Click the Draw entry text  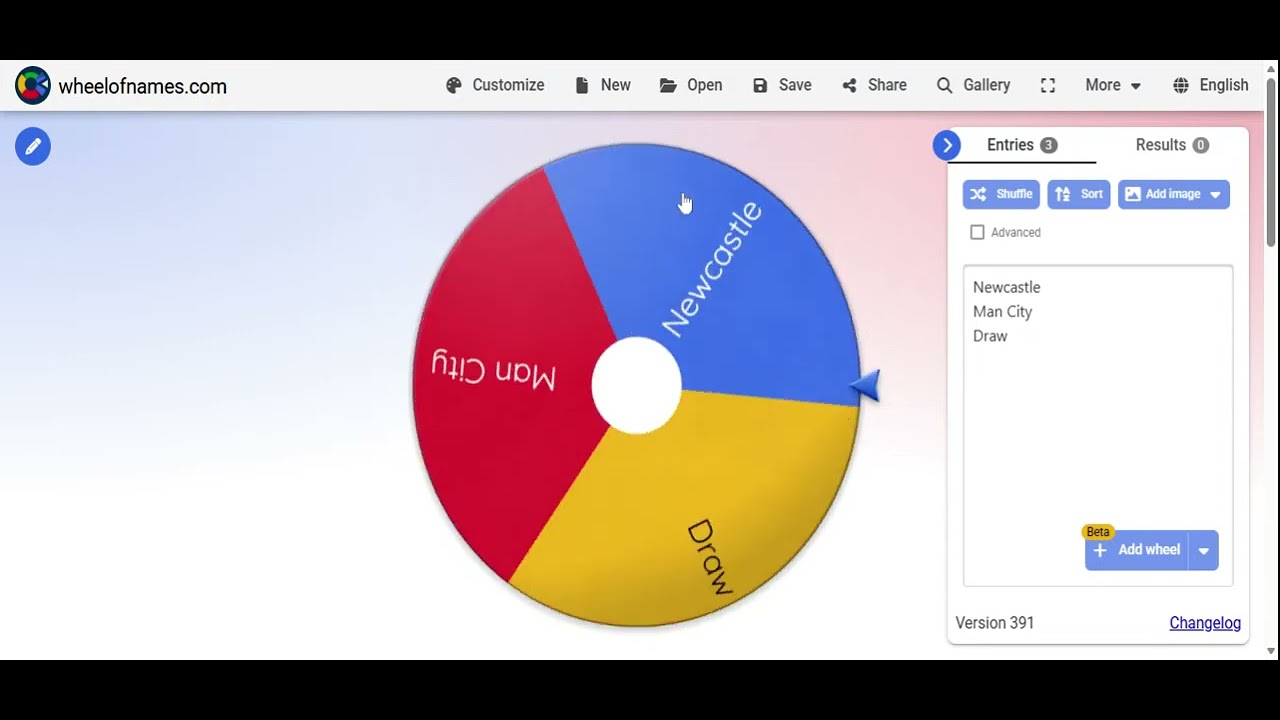990,336
